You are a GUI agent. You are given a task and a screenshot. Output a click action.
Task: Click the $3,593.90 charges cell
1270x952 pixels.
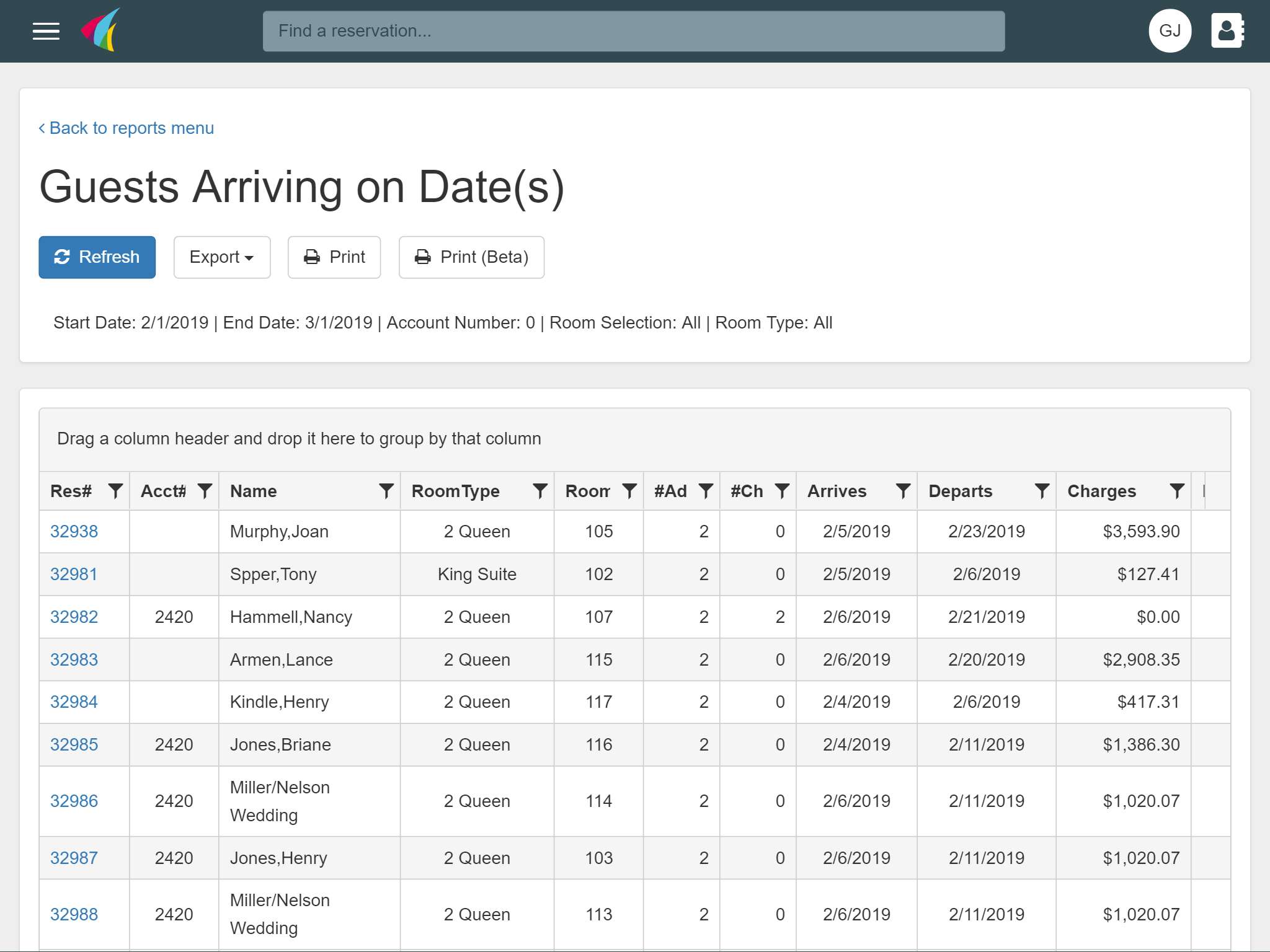coord(1123,531)
